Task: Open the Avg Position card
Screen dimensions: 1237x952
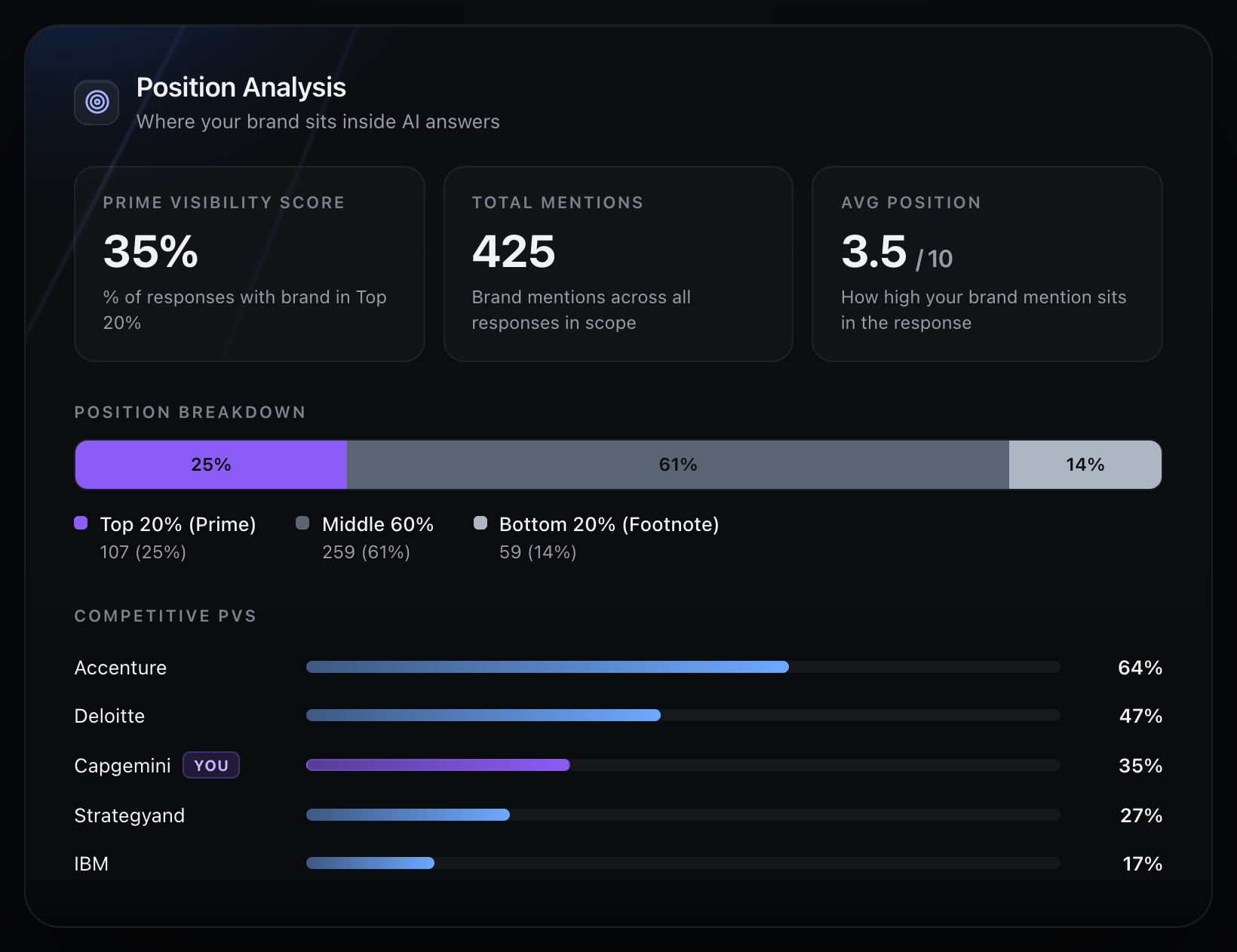Action: pyautogui.click(x=987, y=264)
